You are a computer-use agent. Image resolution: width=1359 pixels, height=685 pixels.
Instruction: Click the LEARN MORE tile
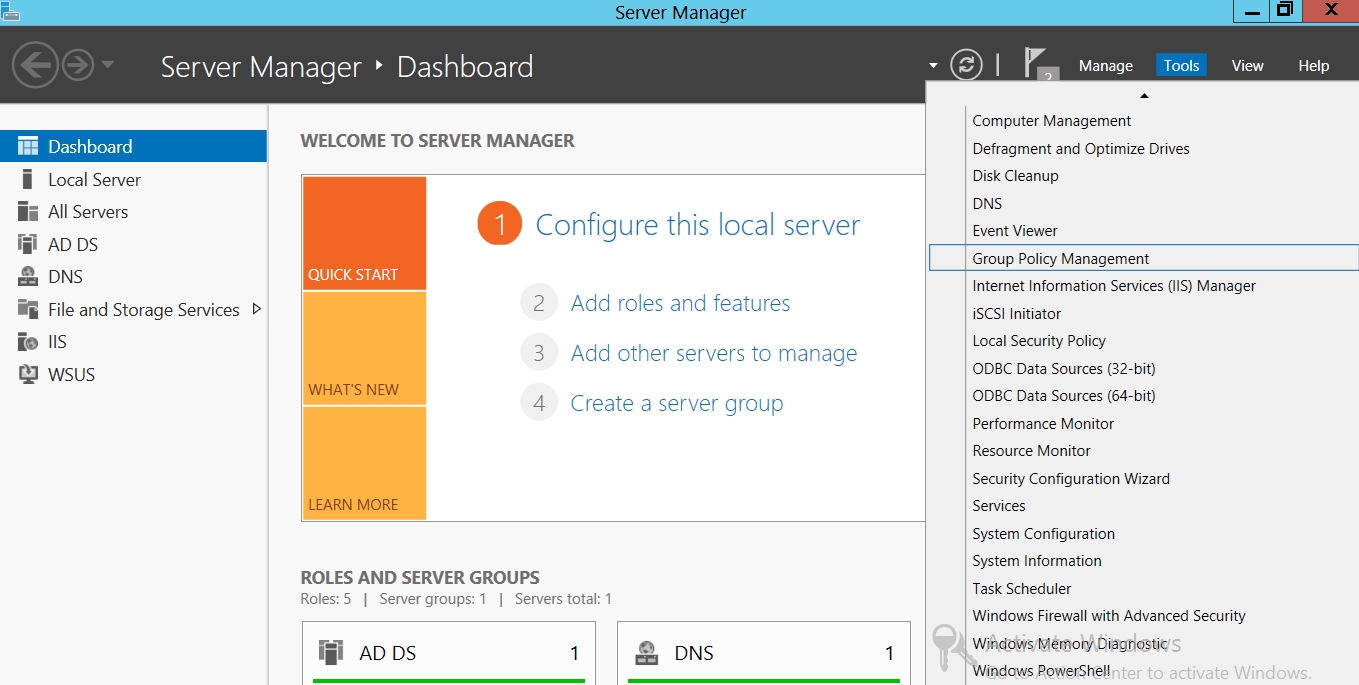[x=364, y=463]
